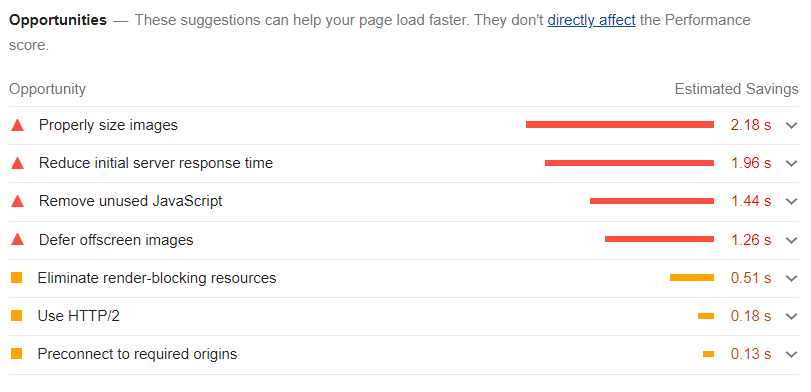Click the 1.96 s estimated savings value
The width and height of the screenshot is (811, 392).
(x=751, y=163)
